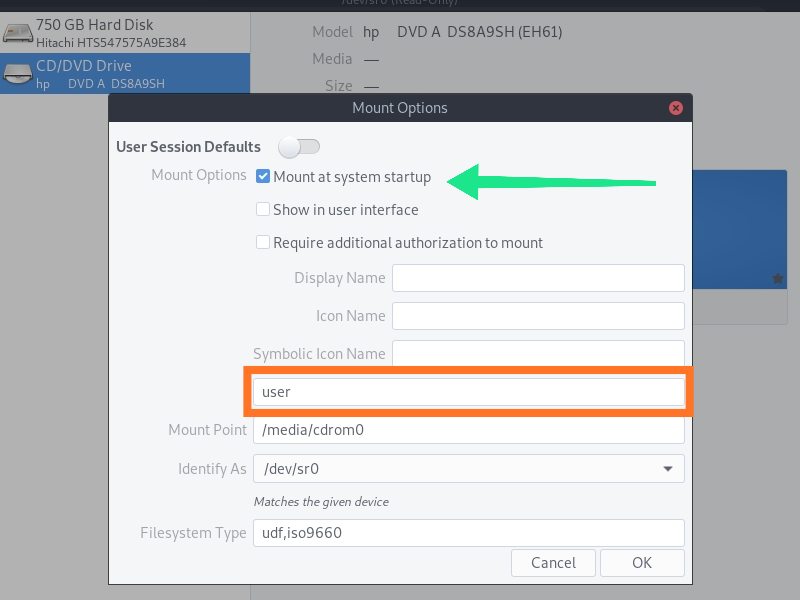Enable Show in user interface checkbox

point(263,209)
